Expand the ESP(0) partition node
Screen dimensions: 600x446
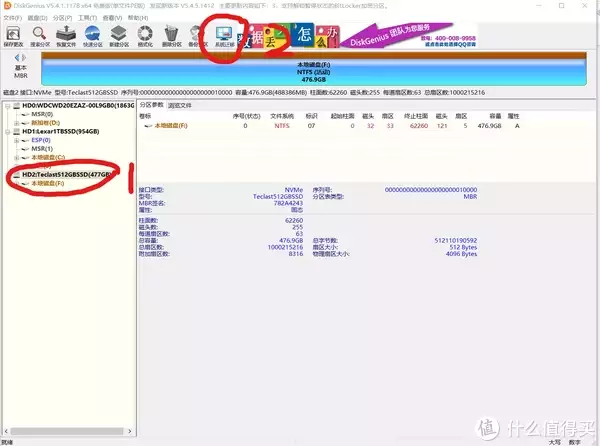pyautogui.click(x=16, y=140)
